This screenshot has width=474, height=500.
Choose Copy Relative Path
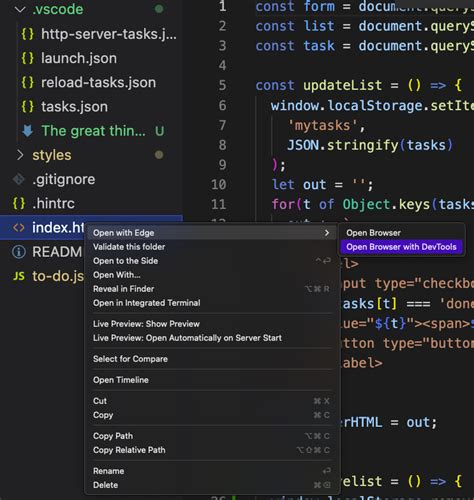click(x=212, y=450)
